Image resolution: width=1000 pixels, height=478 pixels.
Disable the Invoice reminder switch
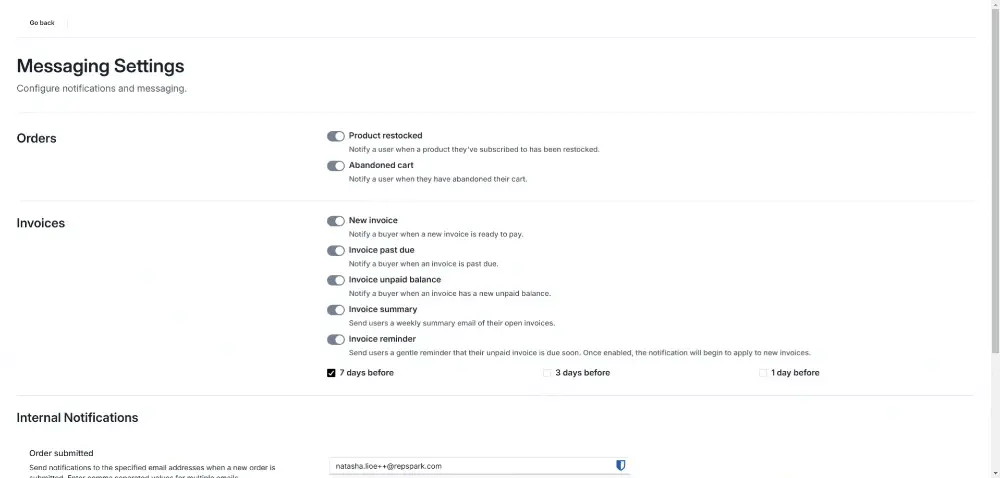tap(335, 340)
